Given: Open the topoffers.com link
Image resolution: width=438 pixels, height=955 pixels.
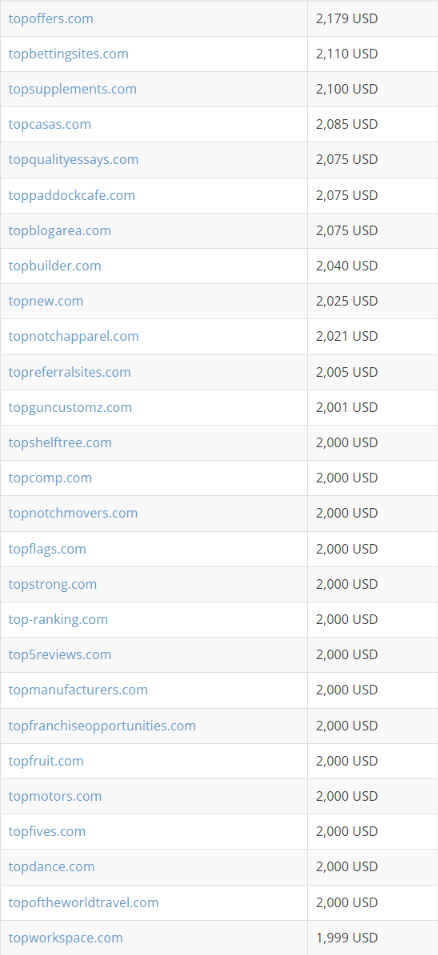Looking at the screenshot, I should click(51, 19).
